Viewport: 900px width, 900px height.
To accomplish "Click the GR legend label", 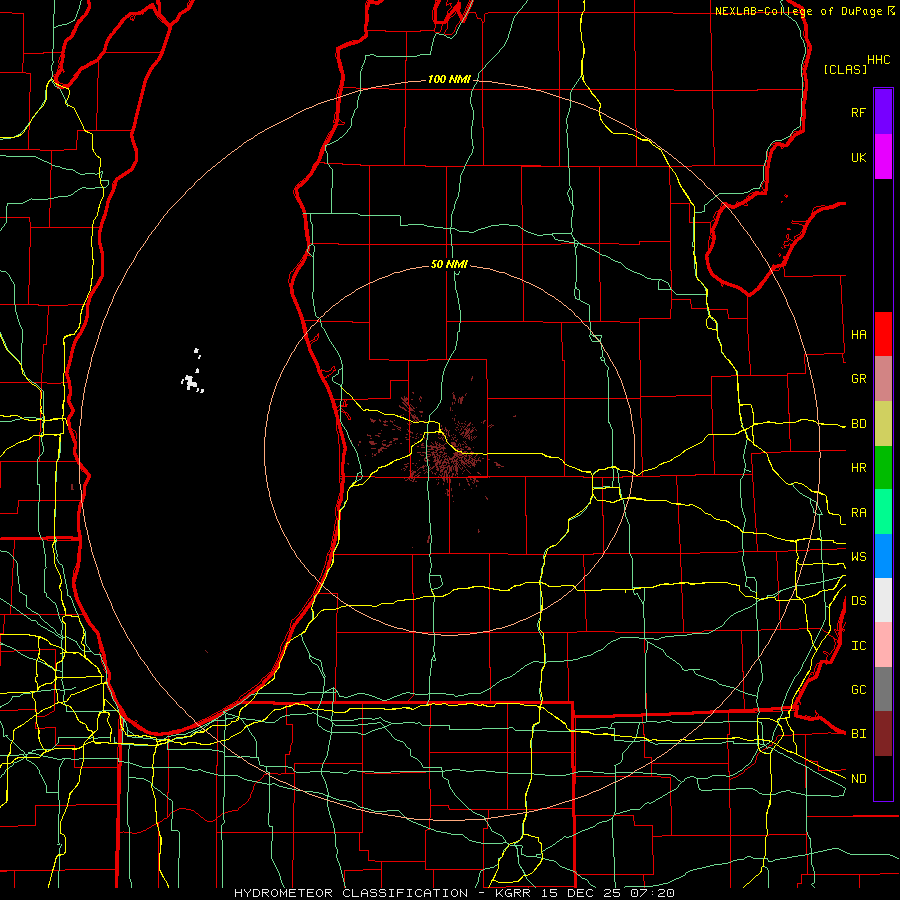I will 858,379.
